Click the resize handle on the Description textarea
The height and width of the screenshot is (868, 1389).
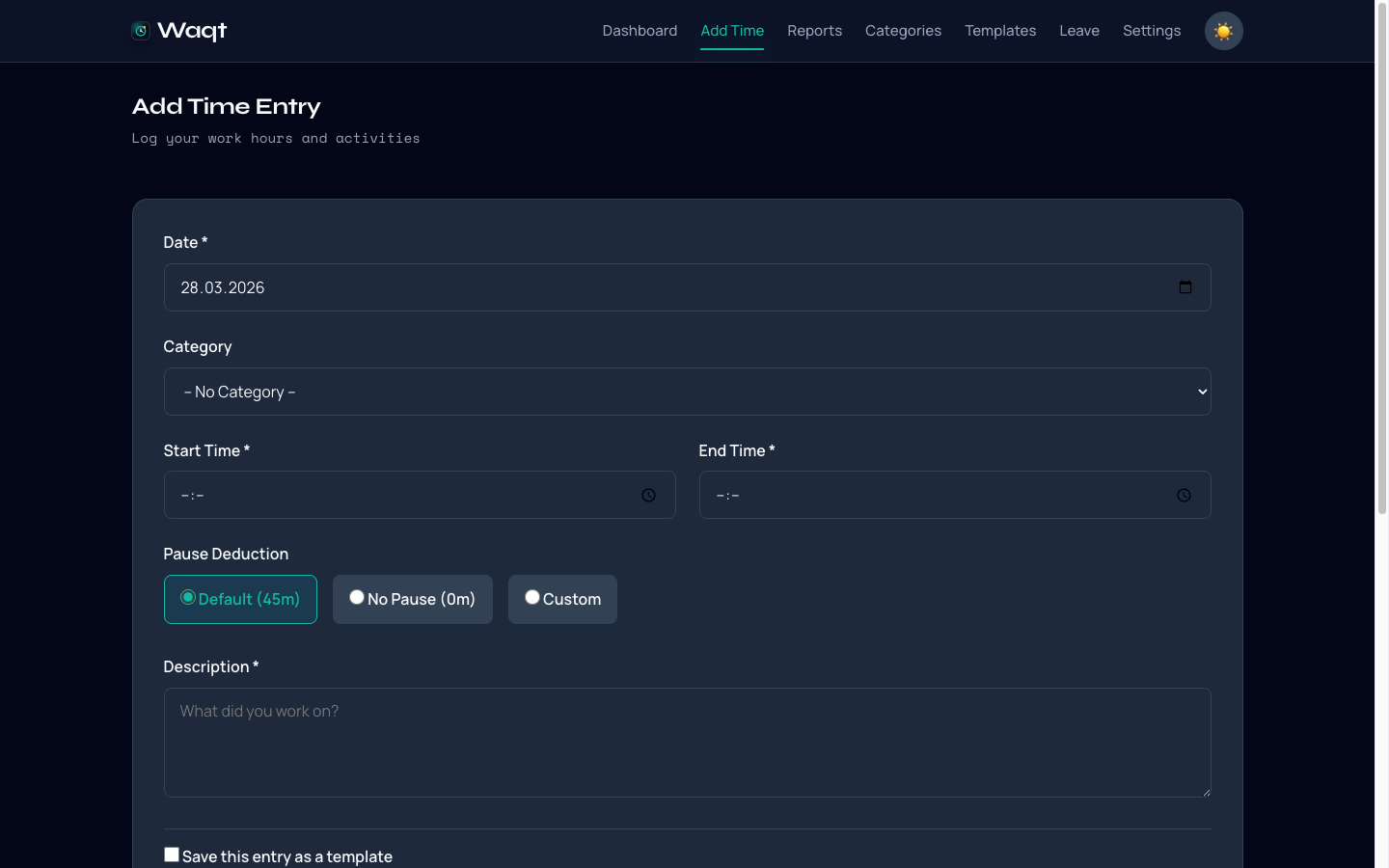click(1206, 791)
